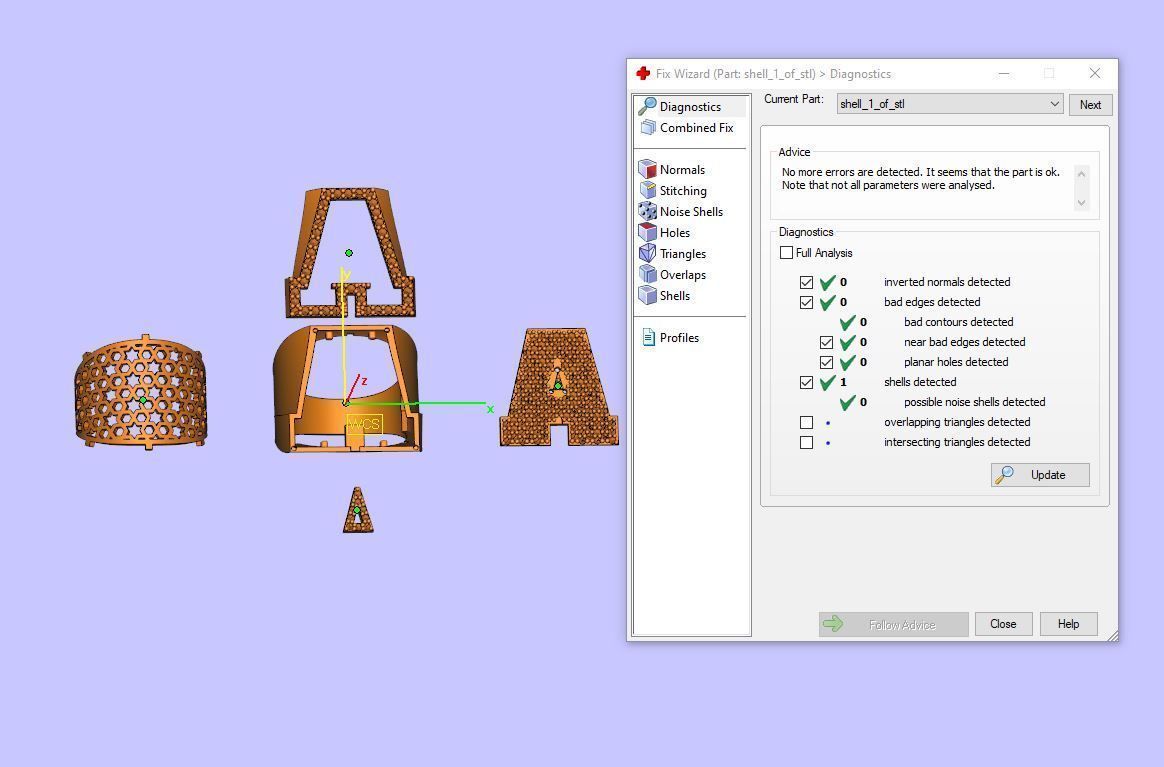Click the Holes cube icon
This screenshot has height=767, width=1164.
click(647, 232)
